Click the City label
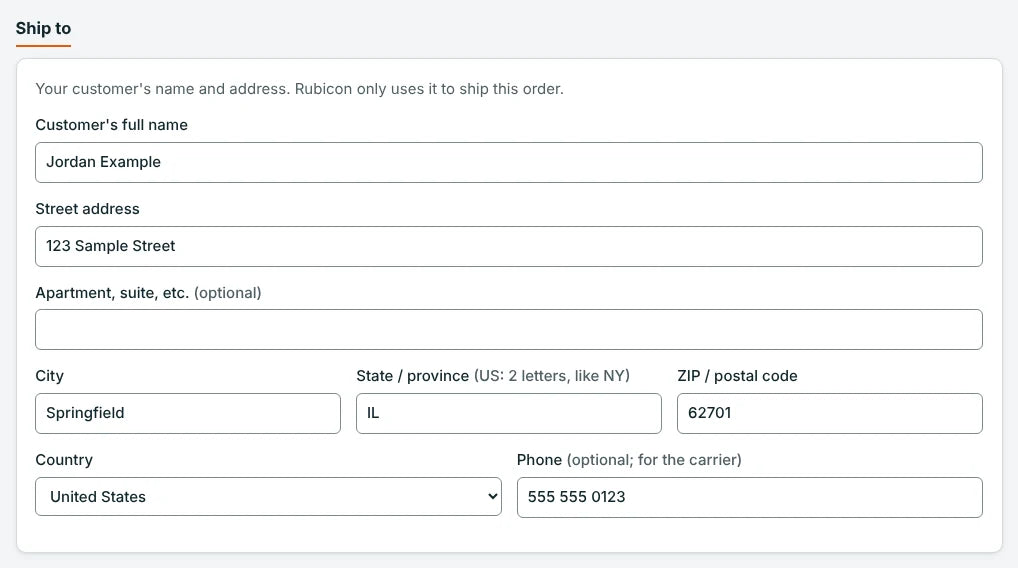Viewport: 1018px width, 568px height. tap(49, 376)
